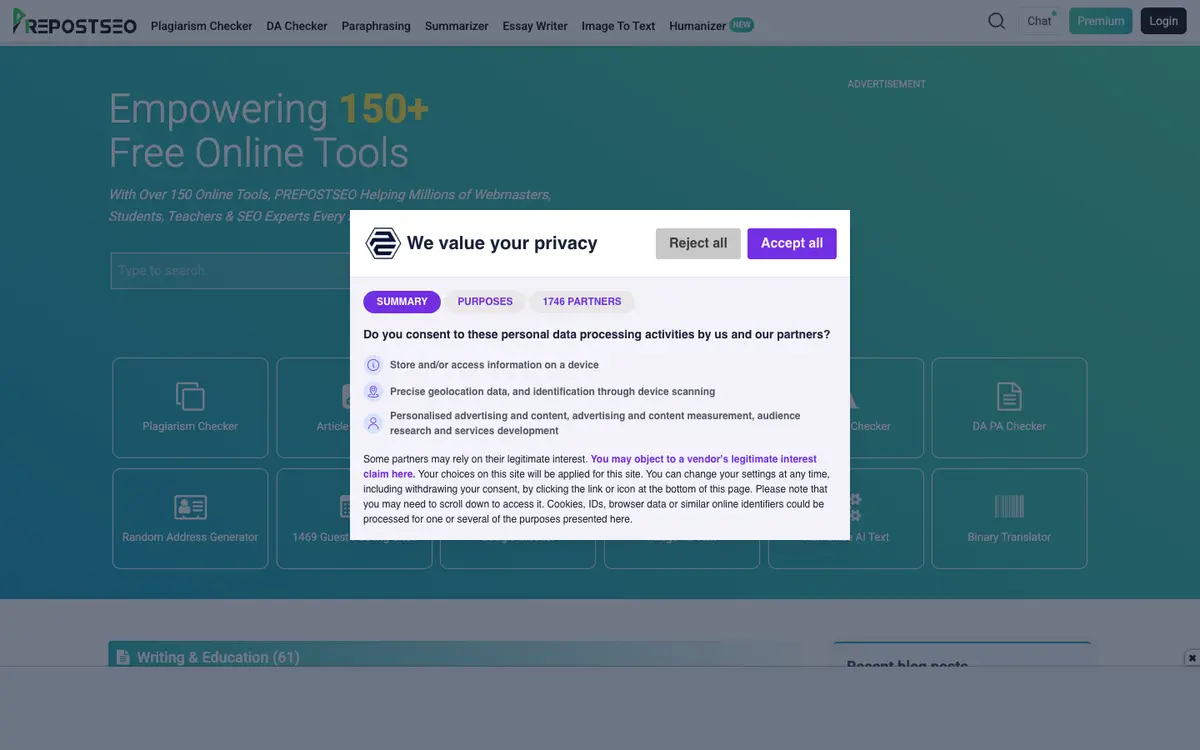
Task: Click the Premium button
Action: tap(1101, 21)
